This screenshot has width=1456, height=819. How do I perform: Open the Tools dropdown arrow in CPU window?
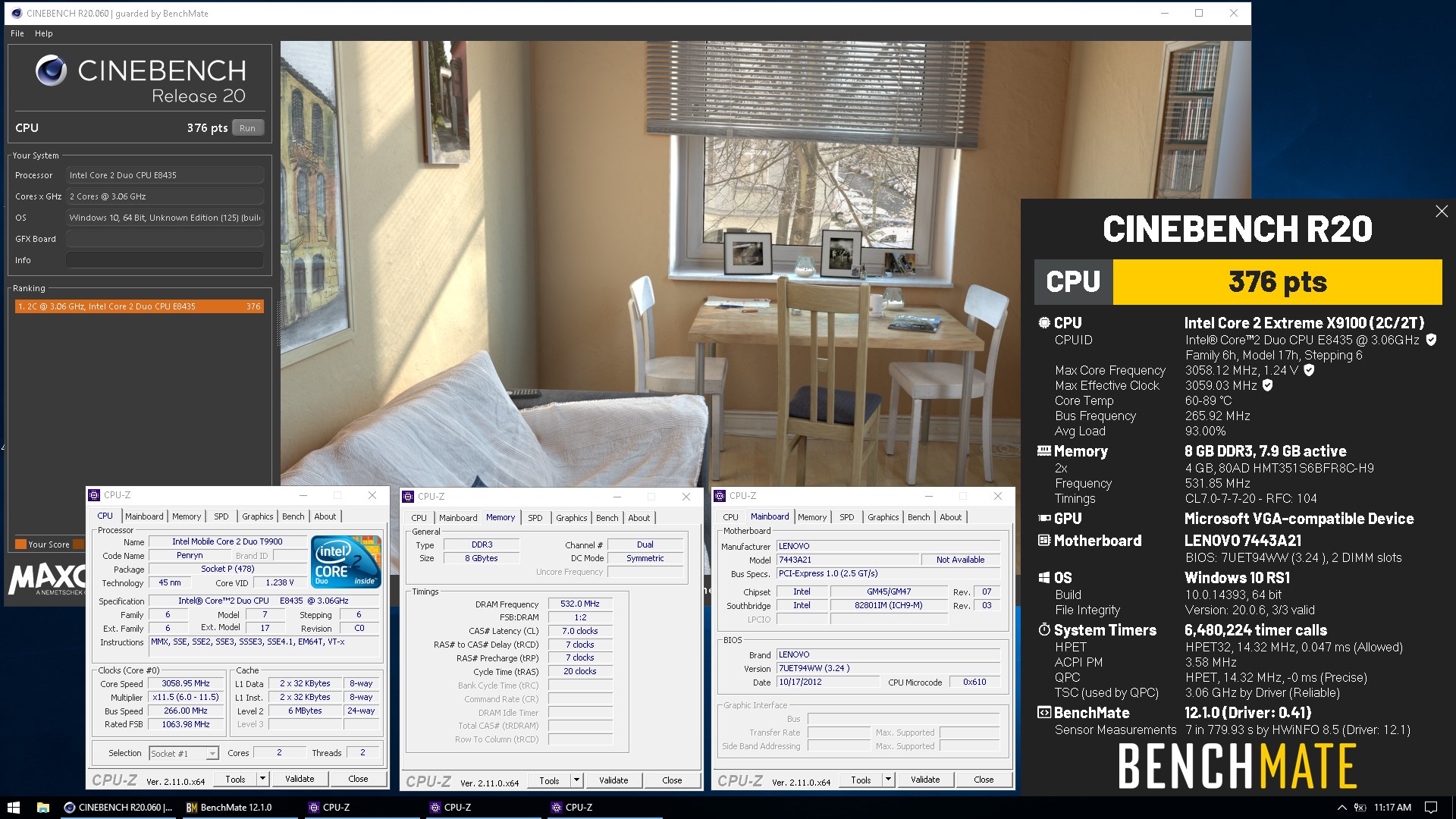point(262,779)
